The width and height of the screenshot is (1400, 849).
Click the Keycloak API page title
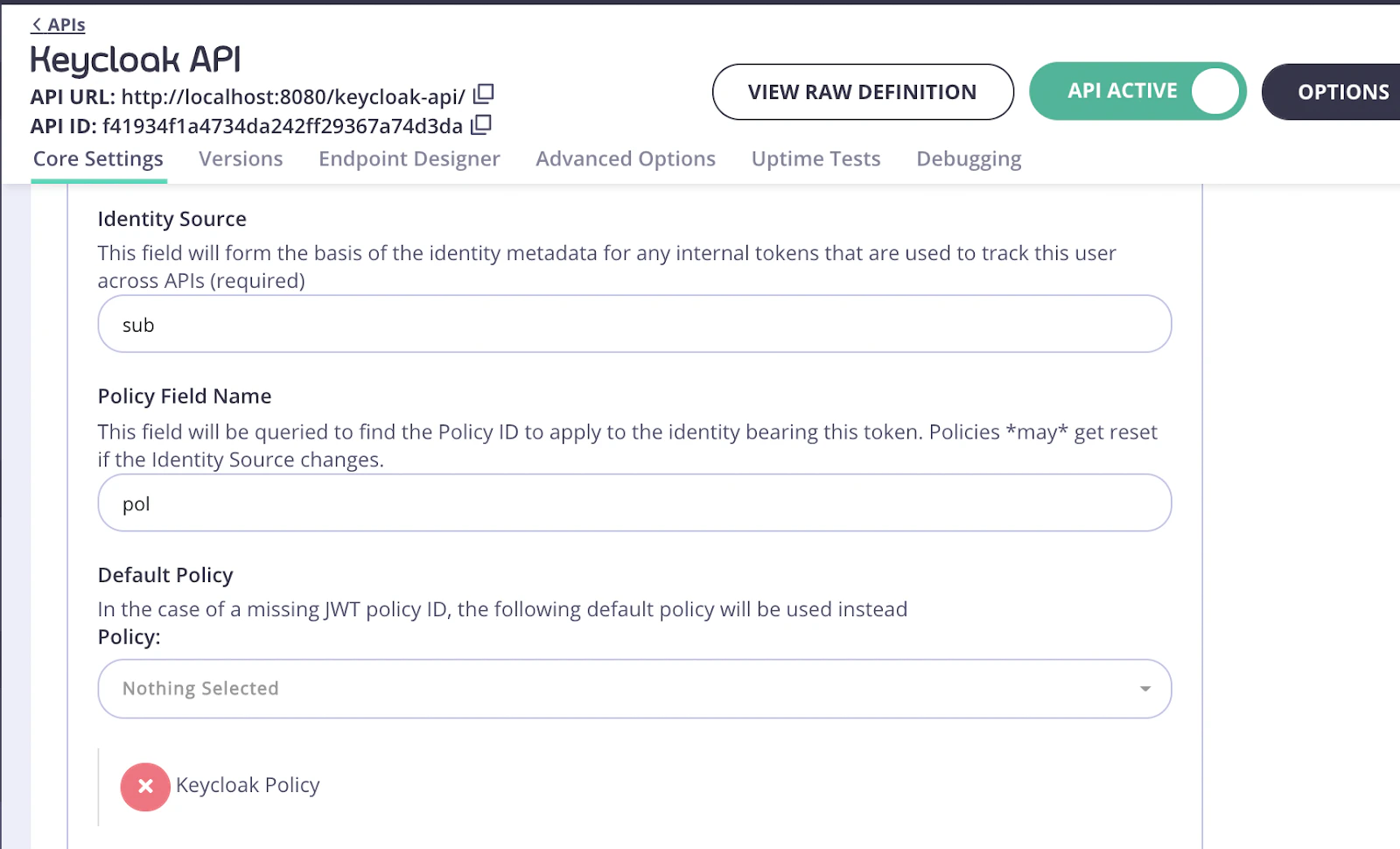(136, 60)
